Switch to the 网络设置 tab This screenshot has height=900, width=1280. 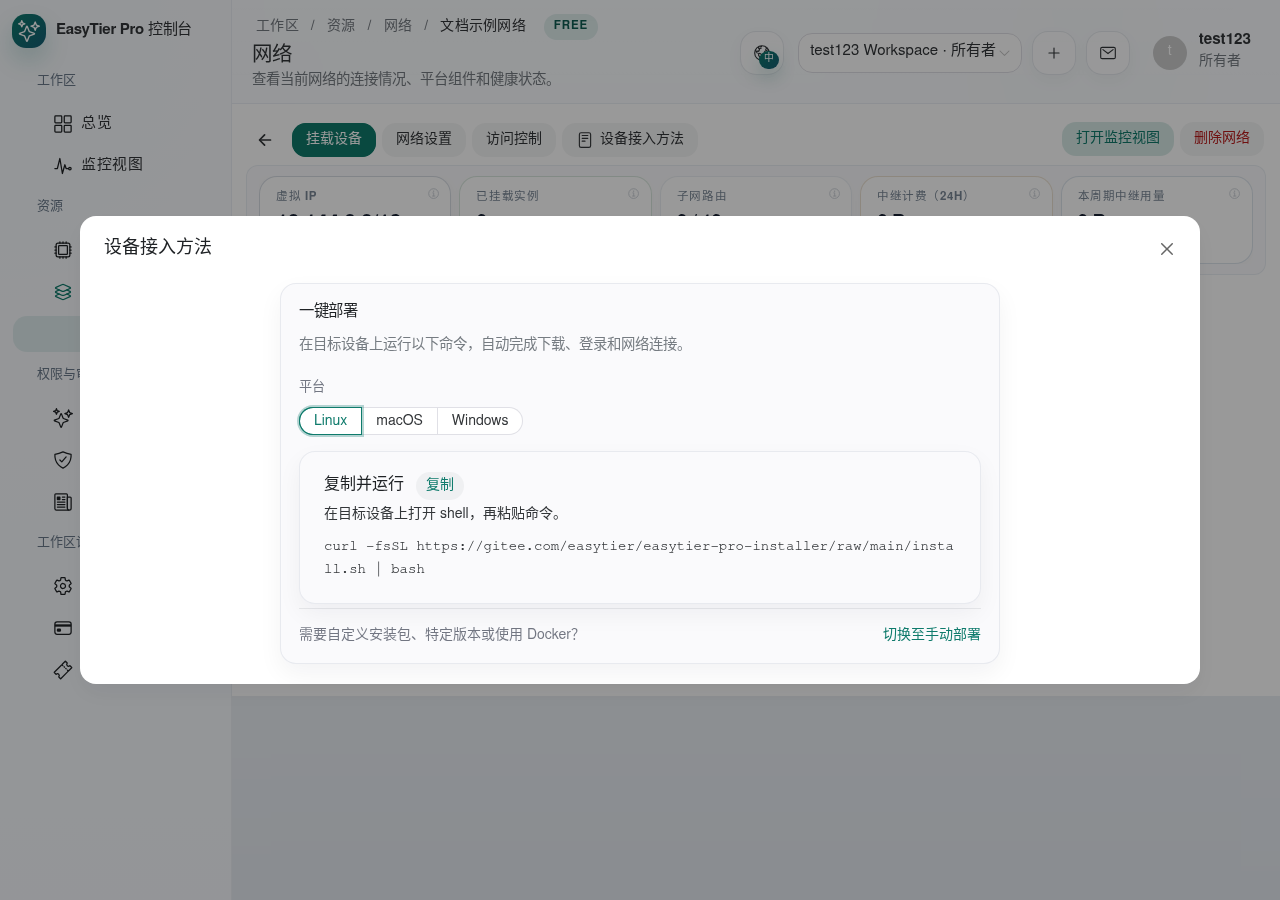click(x=424, y=140)
